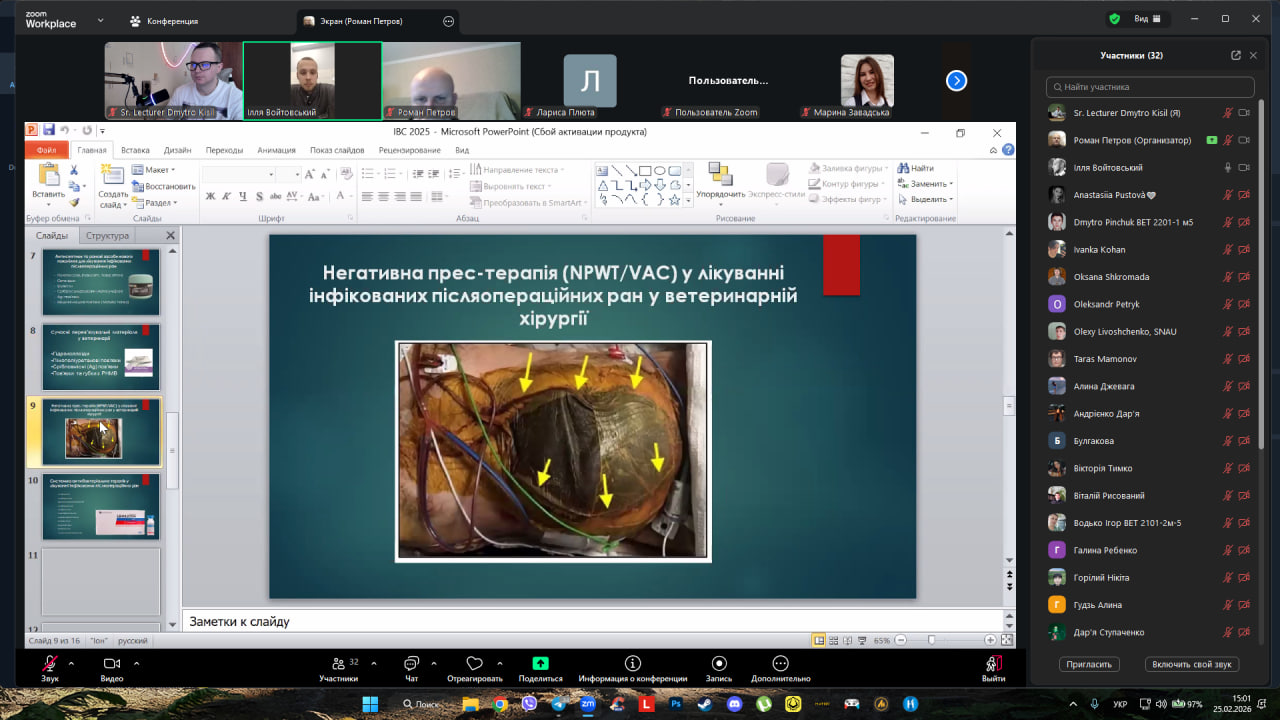This screenshot has height=720, width=1280.
Task: Click the Найти участника search field
Action: 1150,88
